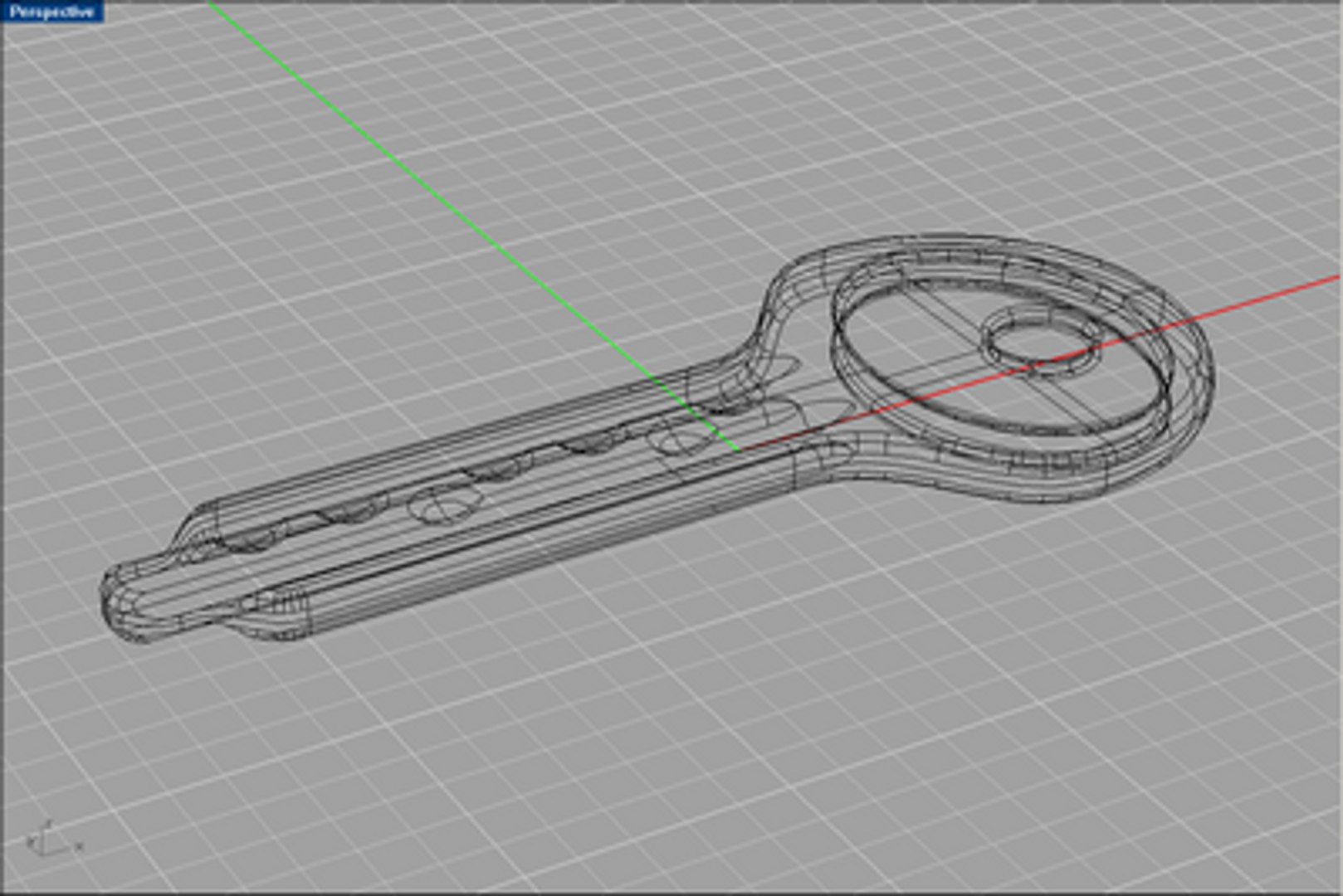Pick the small circular hole in key head
The image size is (1343, 896).
point(1043,339)
